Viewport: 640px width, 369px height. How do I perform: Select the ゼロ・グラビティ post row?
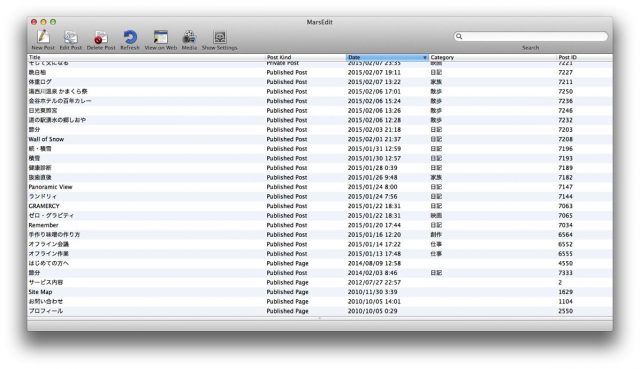pyautogui.click(x=320, y=216)
